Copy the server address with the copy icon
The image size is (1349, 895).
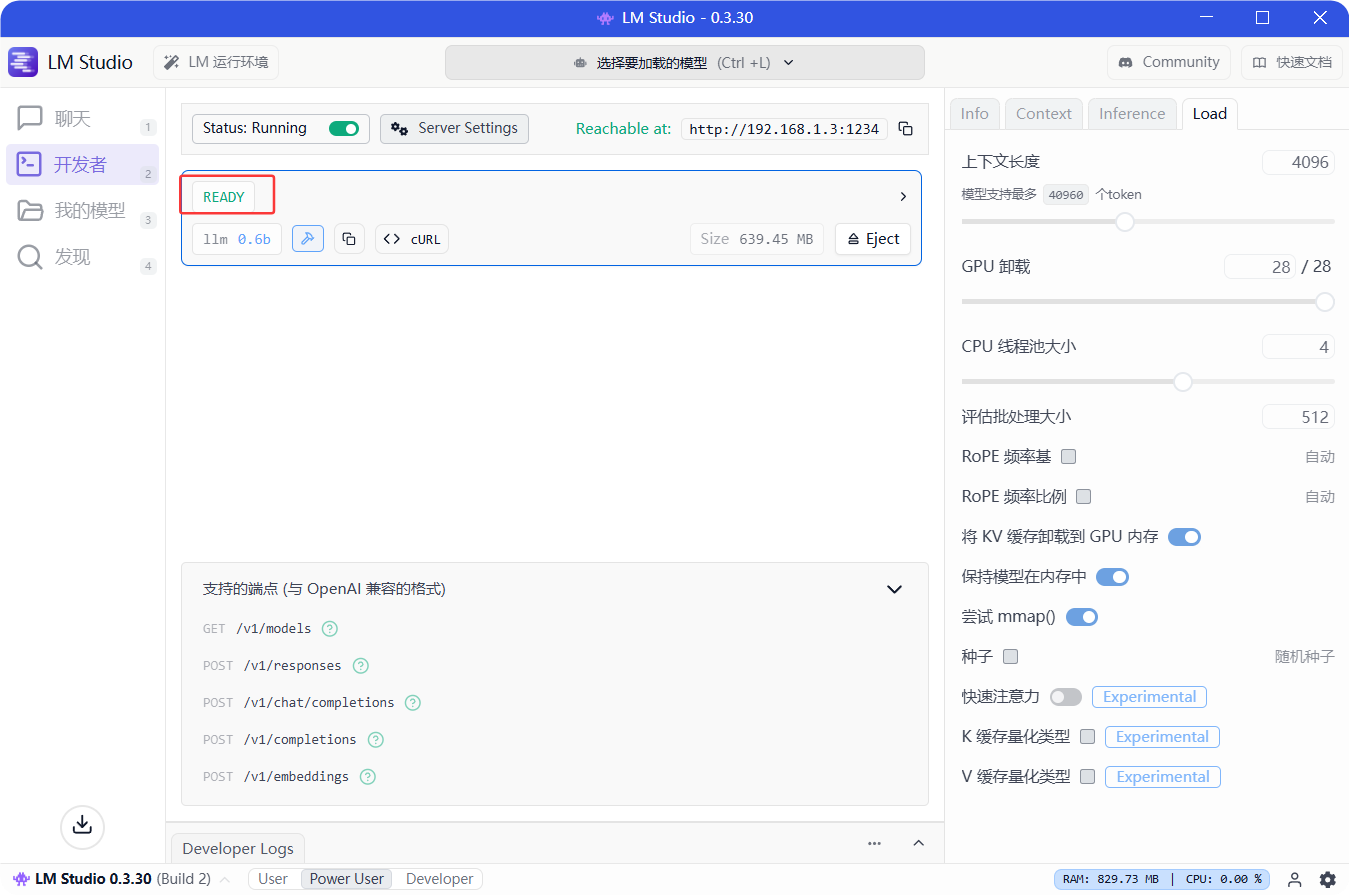905,128
